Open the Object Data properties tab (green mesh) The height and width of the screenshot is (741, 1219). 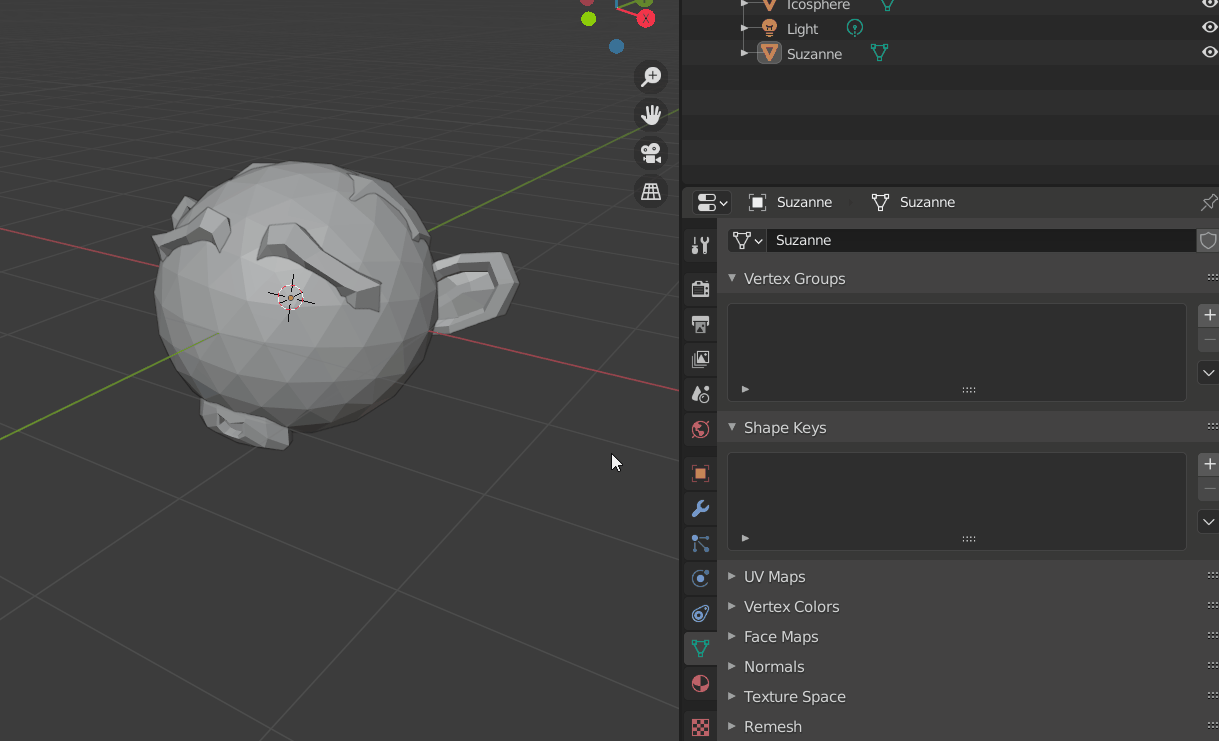coord(700,648)
